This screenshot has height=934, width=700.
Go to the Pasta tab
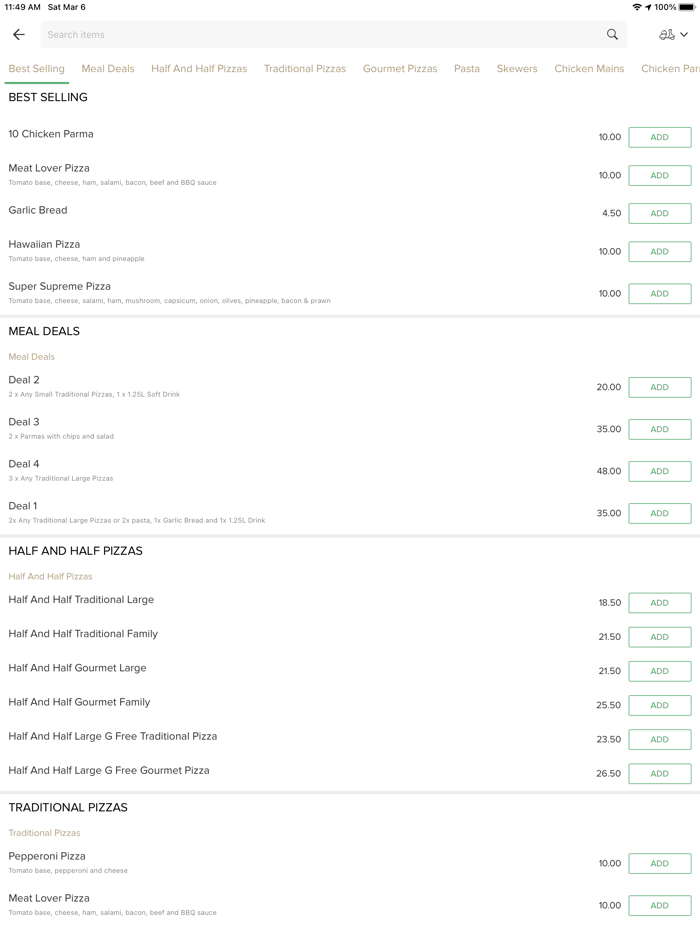467,69
